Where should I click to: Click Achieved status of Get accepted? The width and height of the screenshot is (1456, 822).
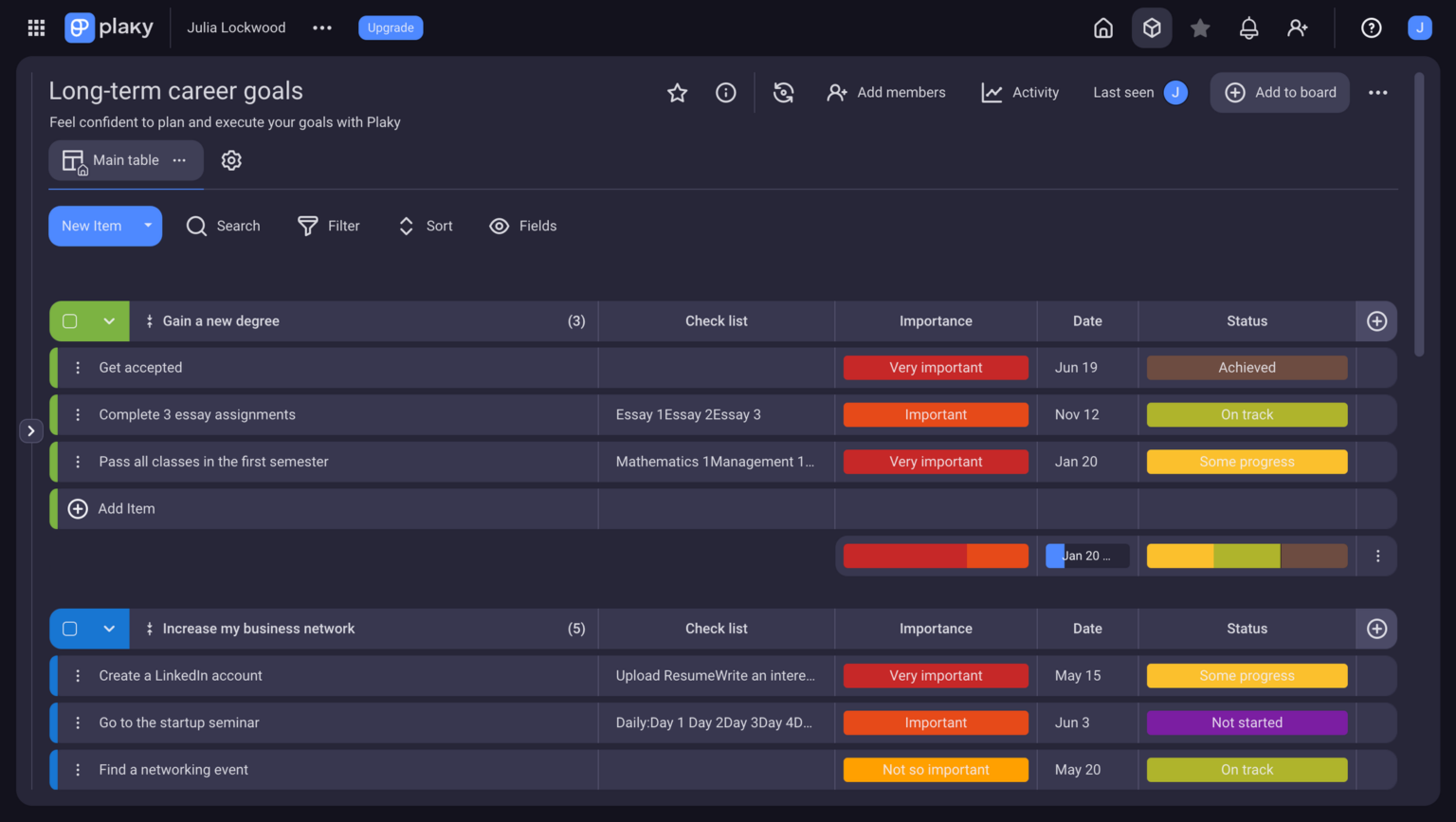pyautogui.click(x=1247, y=368)
